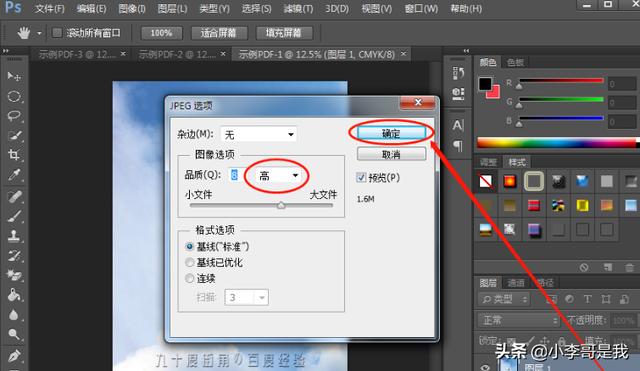Switch to the 示例PDF-3 document tab
This screenshot has height=371, width=640.
[77, 54]
